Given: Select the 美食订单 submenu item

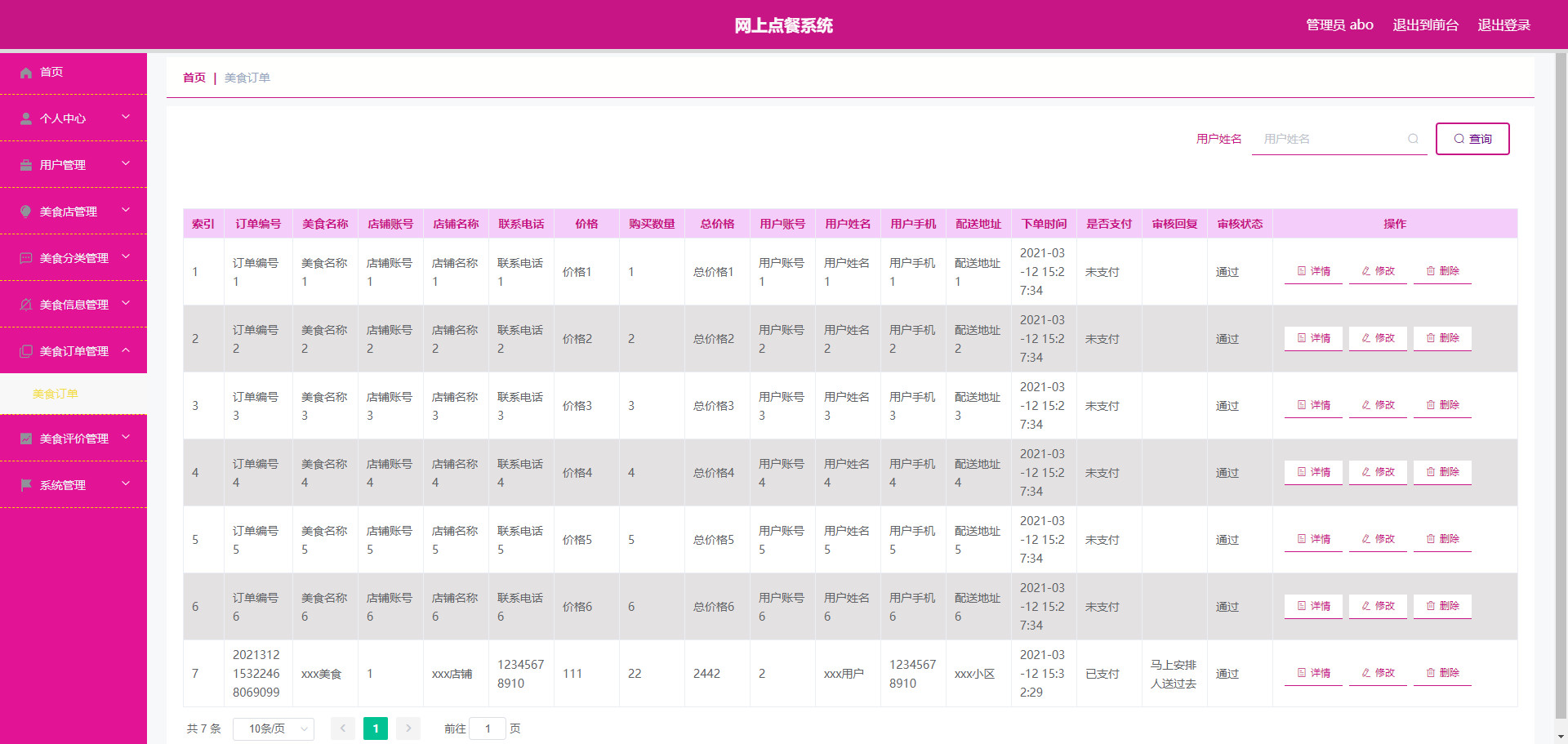Looking at the screenshot, I should point(73,394).
